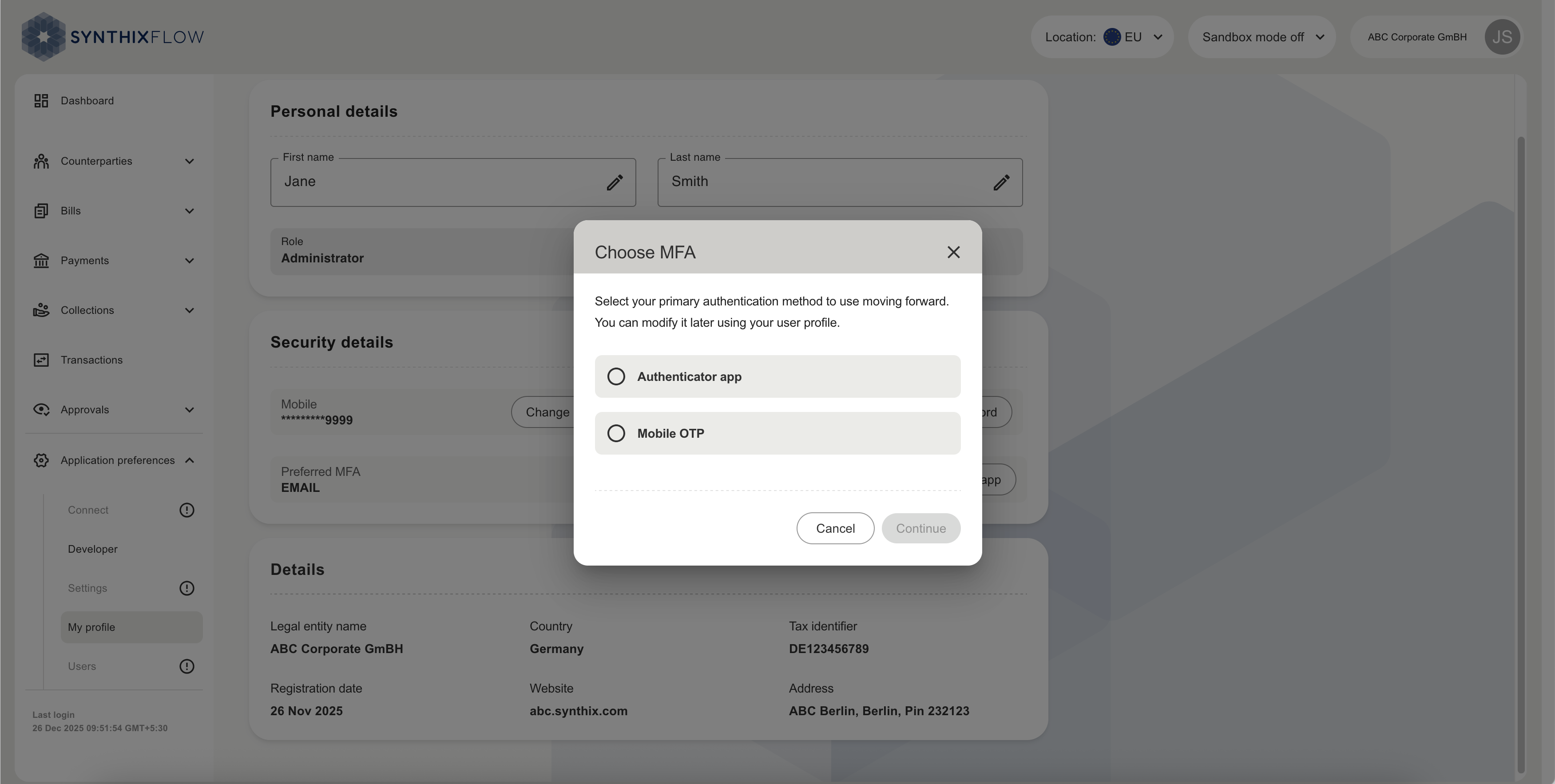Expand the Counterparties menu chevron
This screenshot has height=784, width=1555.
(x=190, y=161)
